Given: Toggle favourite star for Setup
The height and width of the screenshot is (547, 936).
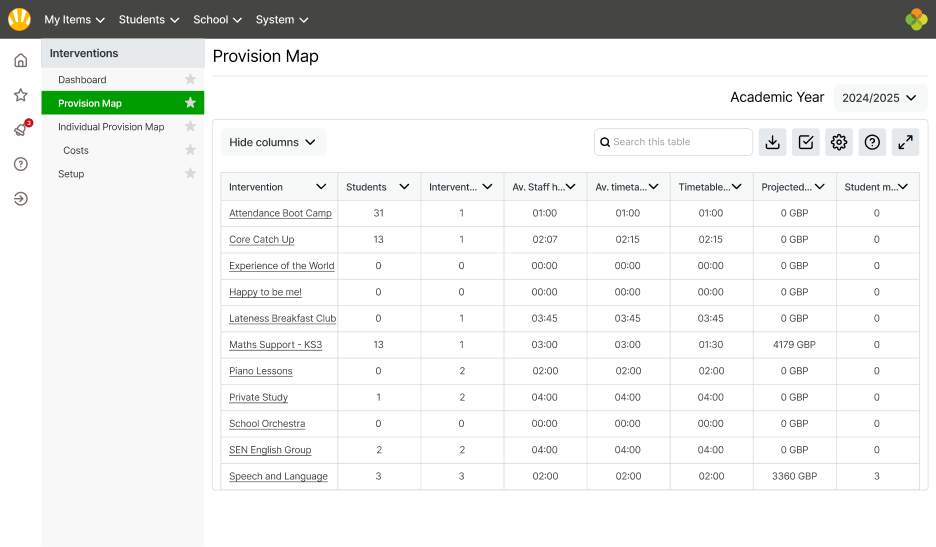Looking at the screenshot, I should (190, 174).
